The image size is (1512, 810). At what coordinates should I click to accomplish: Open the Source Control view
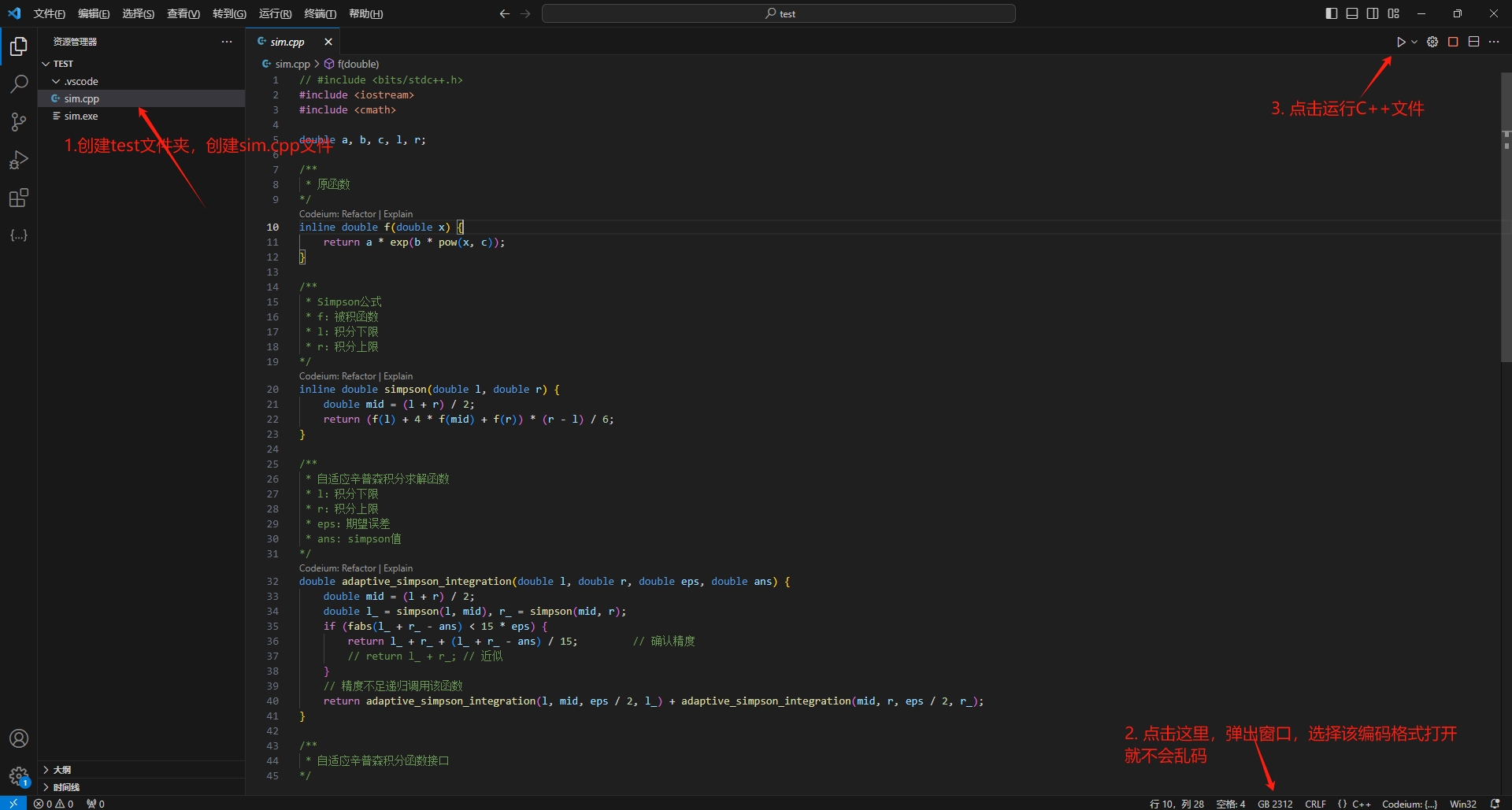(x=19, y=121)
